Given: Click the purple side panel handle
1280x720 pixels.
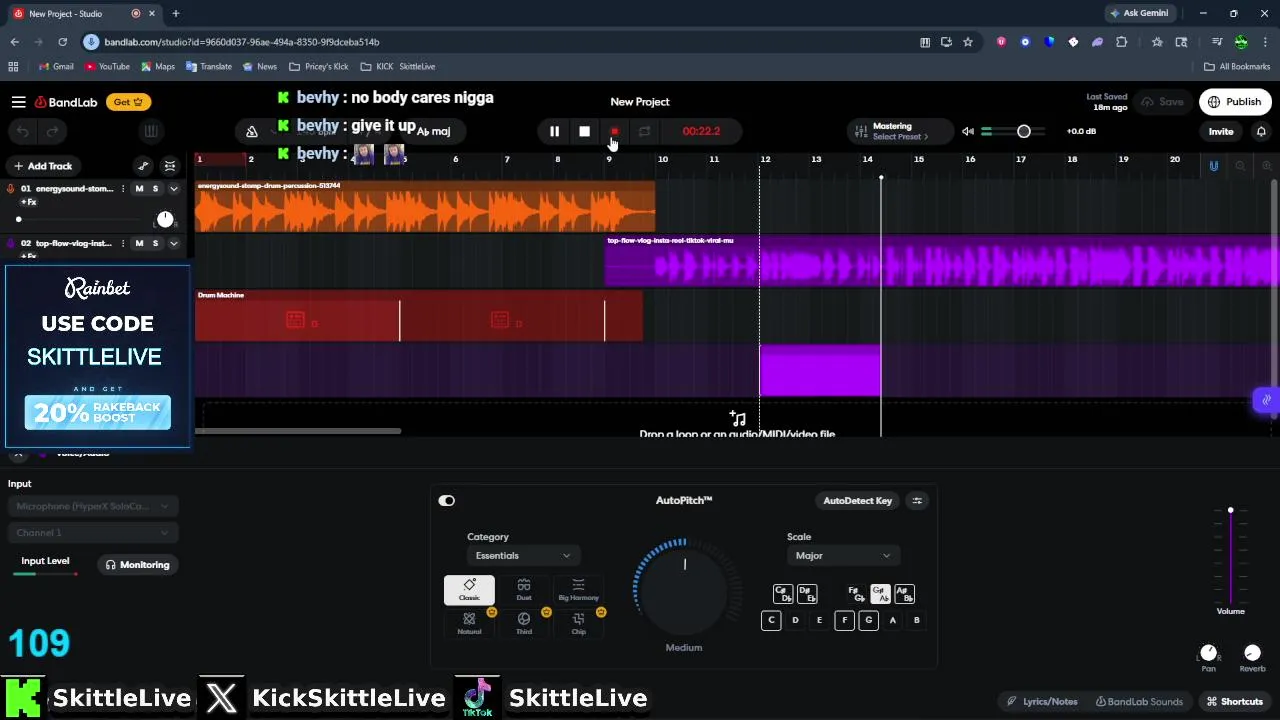Looking at the screenshot, I should (x=1266, y=400).
